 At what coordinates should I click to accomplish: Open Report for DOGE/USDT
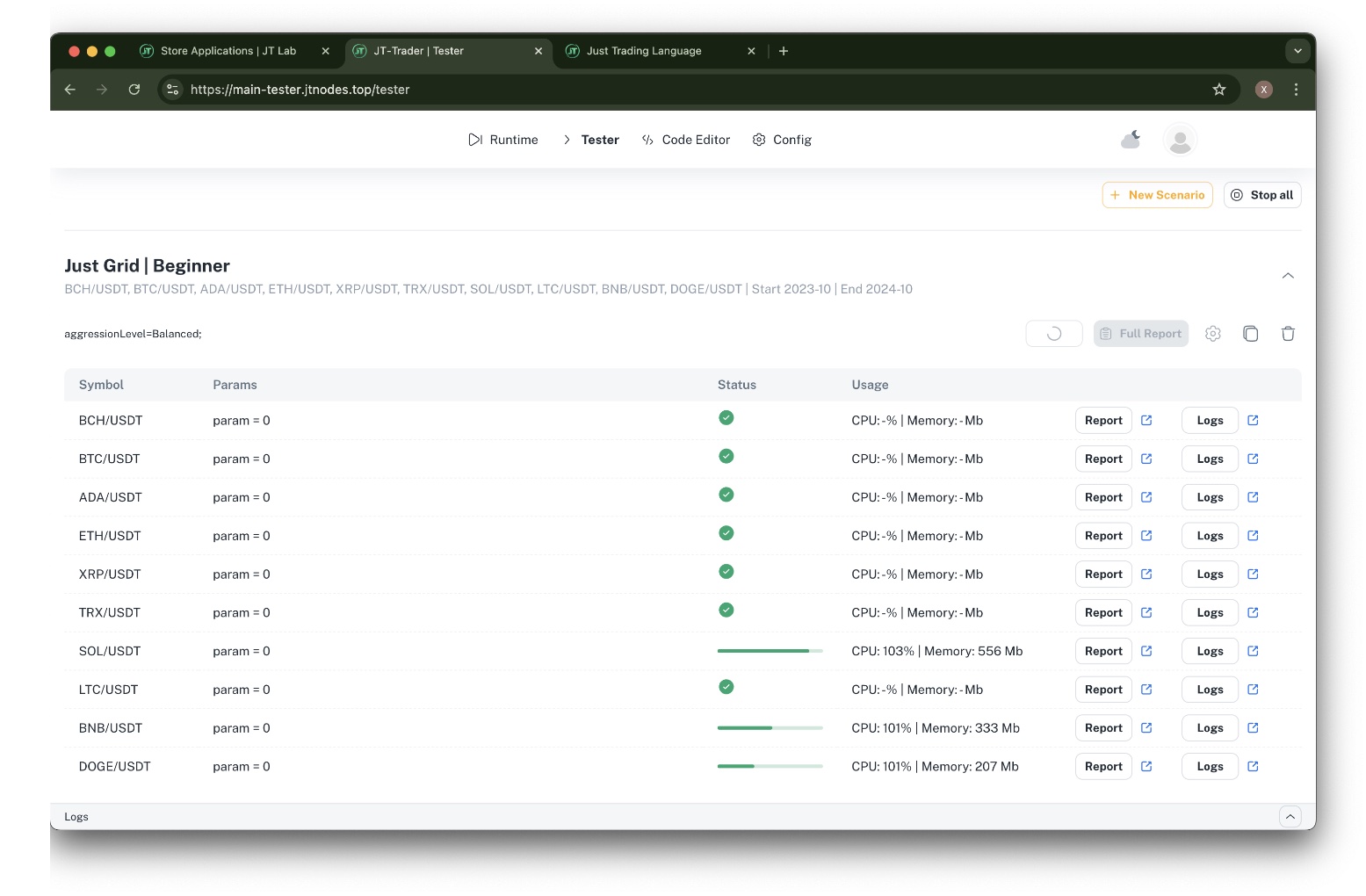point(1103,767)
